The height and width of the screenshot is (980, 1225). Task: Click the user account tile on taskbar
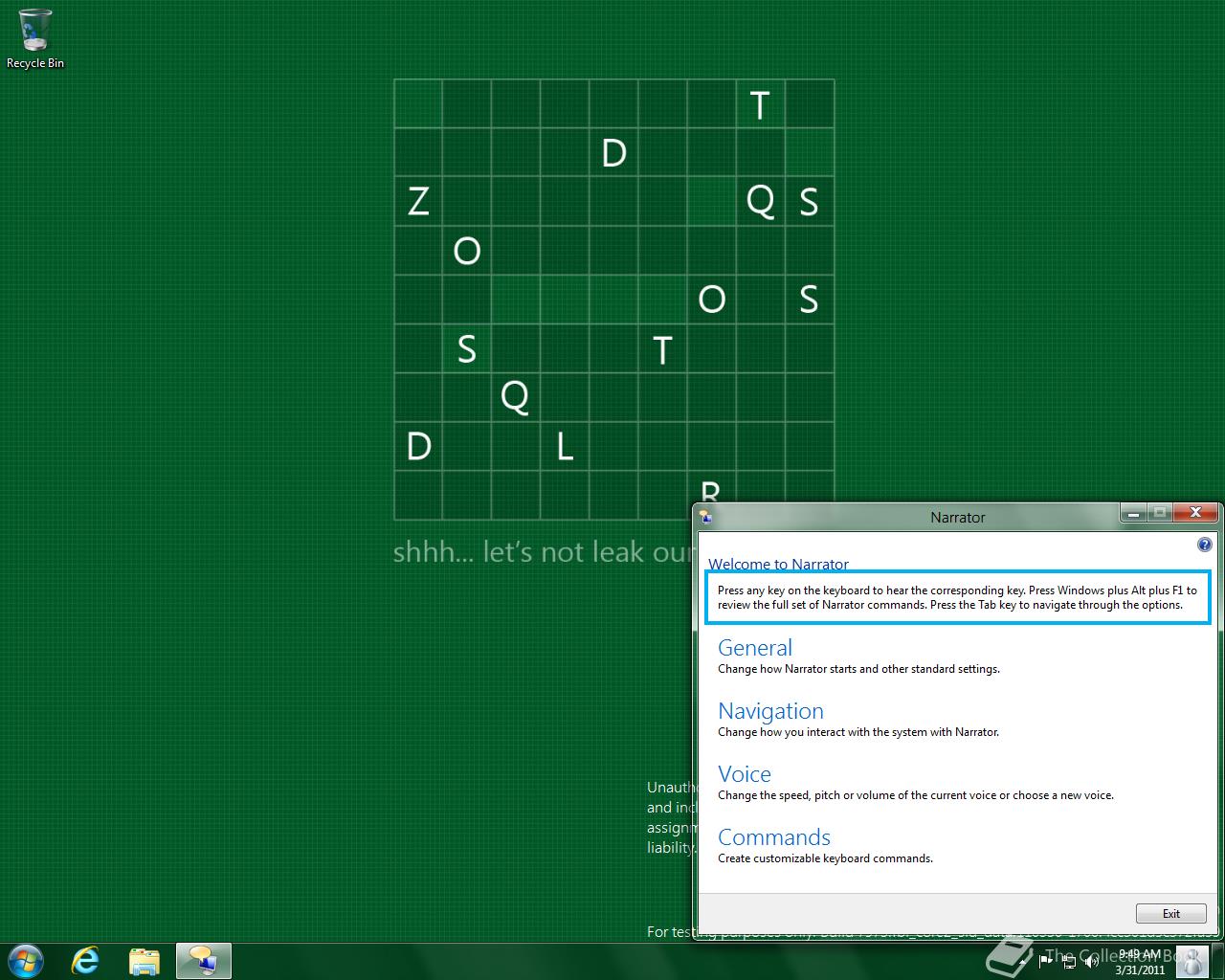(x=1192, y=961)
